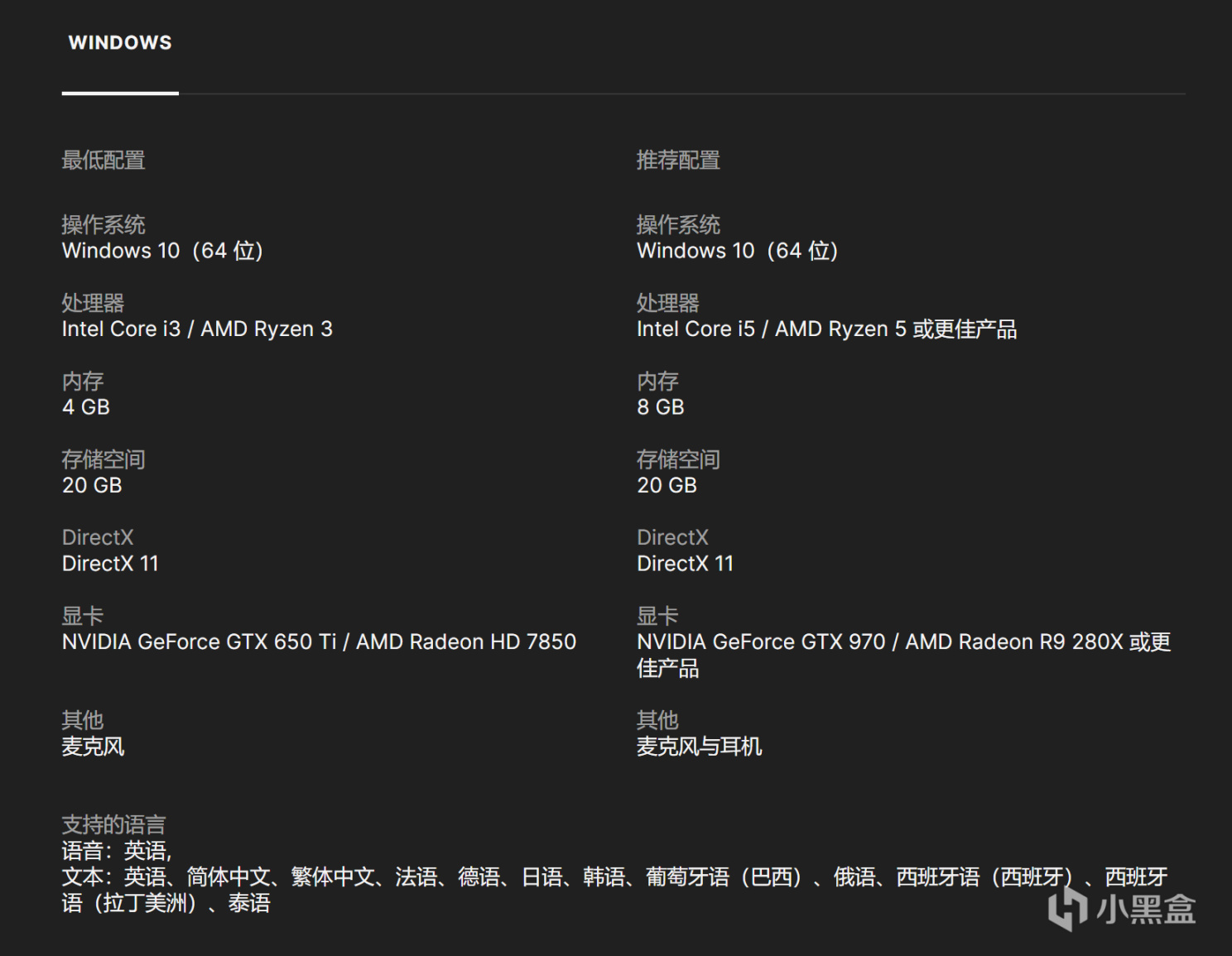Click the 4 GB memory value
1232x956 pixels.
(x=86, y=407)
